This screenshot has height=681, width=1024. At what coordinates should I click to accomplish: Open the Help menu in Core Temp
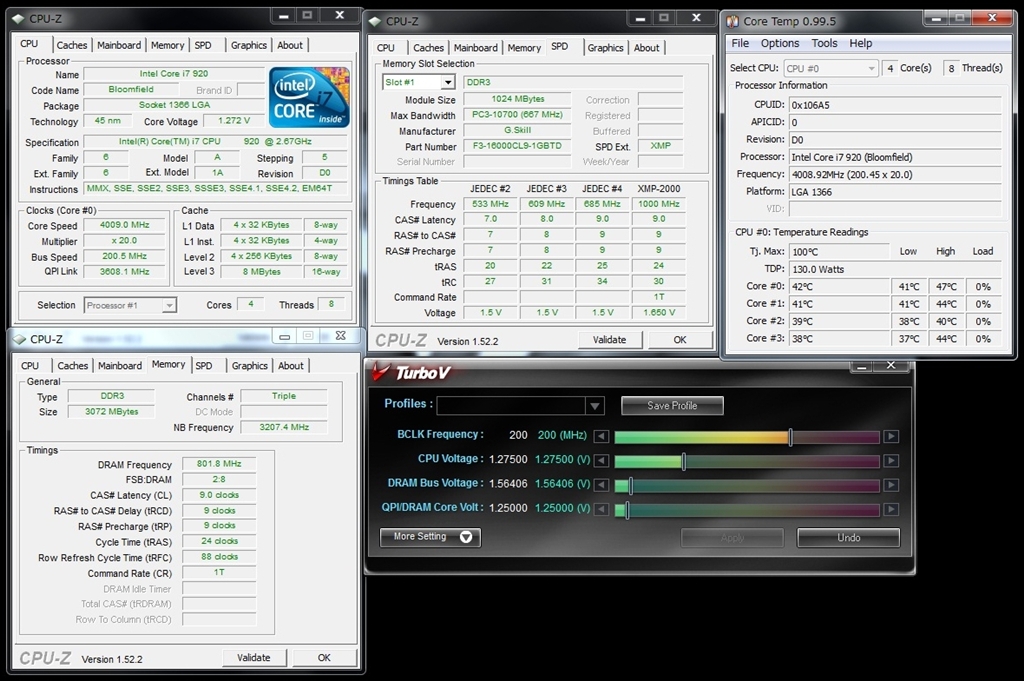pos(860,44)
